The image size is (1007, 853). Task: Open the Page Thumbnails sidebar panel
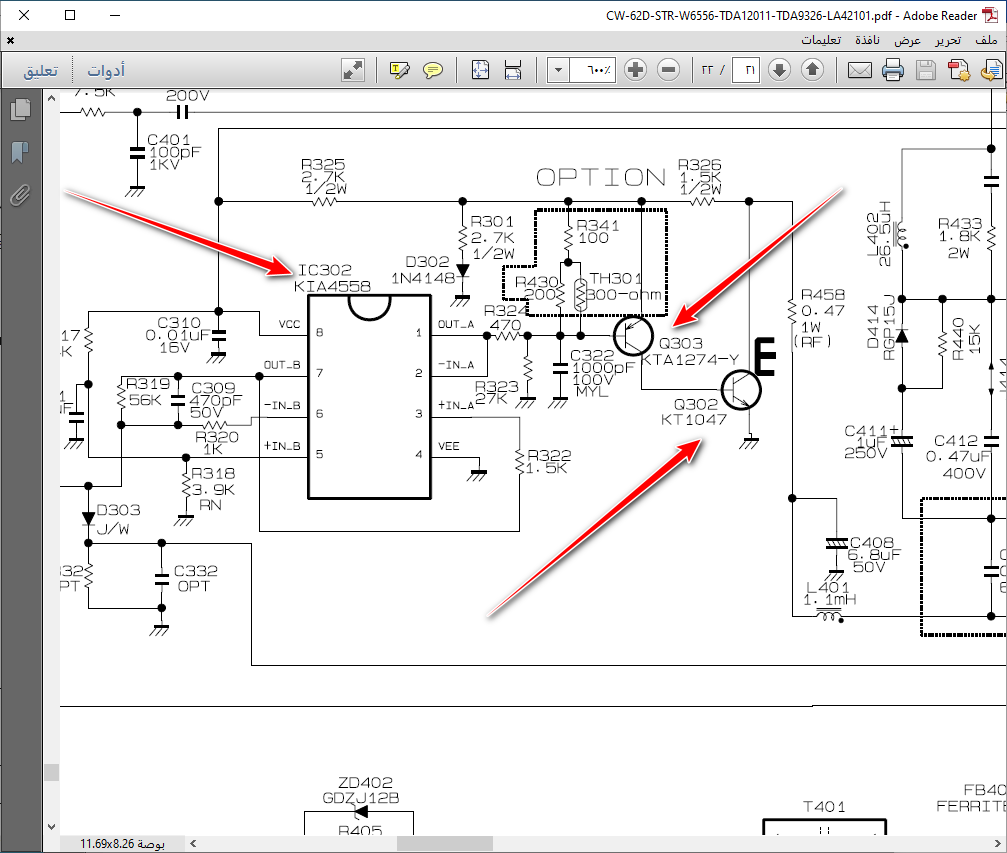pyautogui.click(x=21, y=110)
